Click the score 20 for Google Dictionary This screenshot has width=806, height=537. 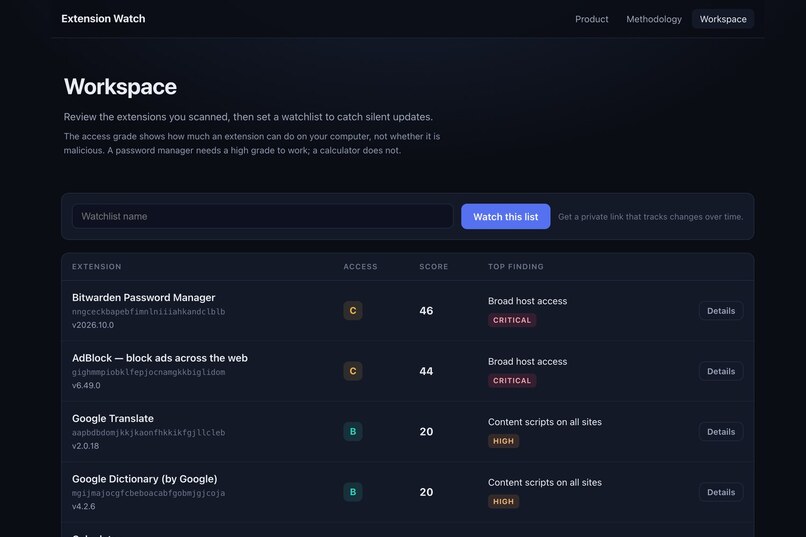coord(426,492)
